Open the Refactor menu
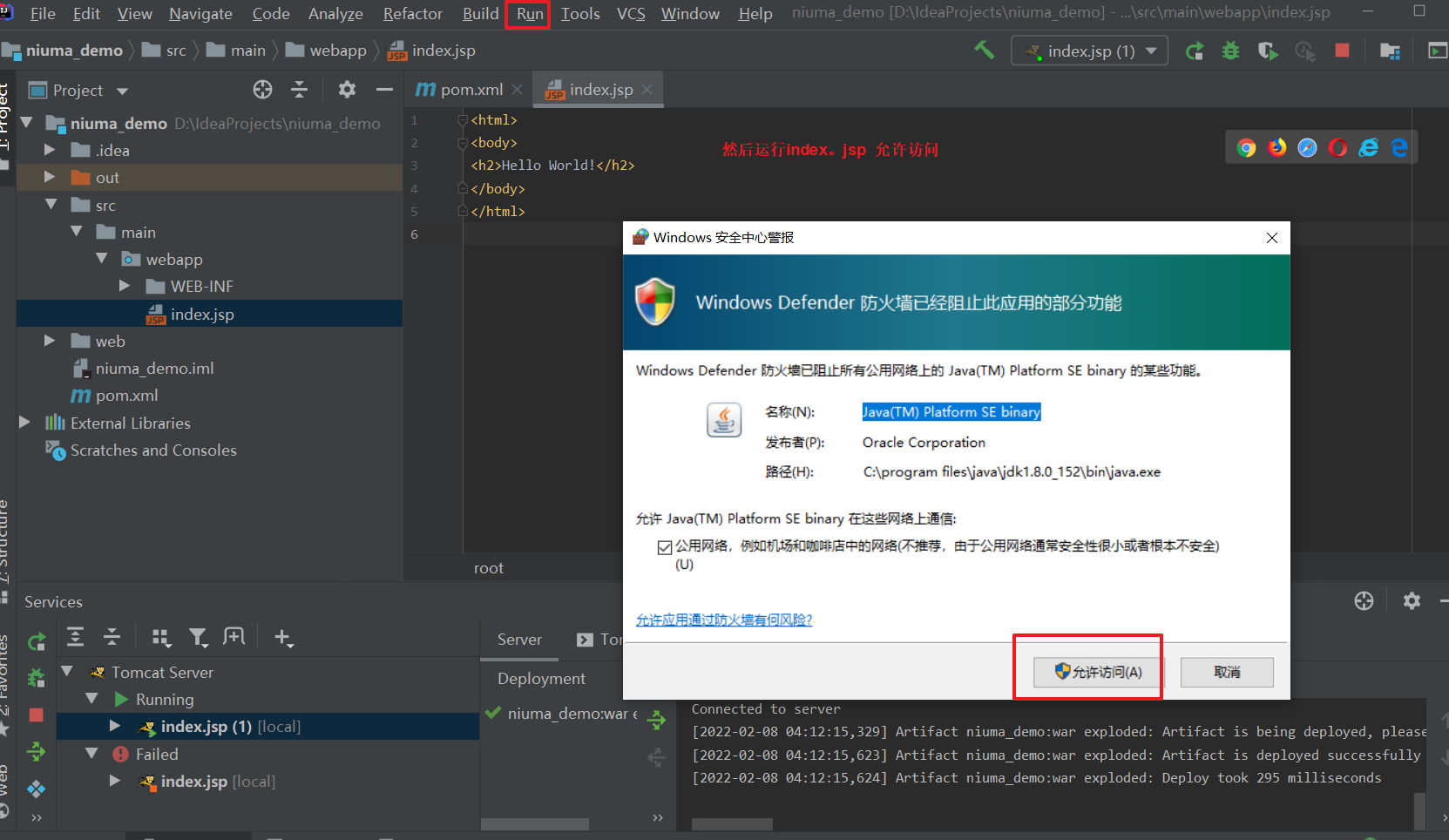This screenshot has height=840, width=1449. tap(413, 14)
